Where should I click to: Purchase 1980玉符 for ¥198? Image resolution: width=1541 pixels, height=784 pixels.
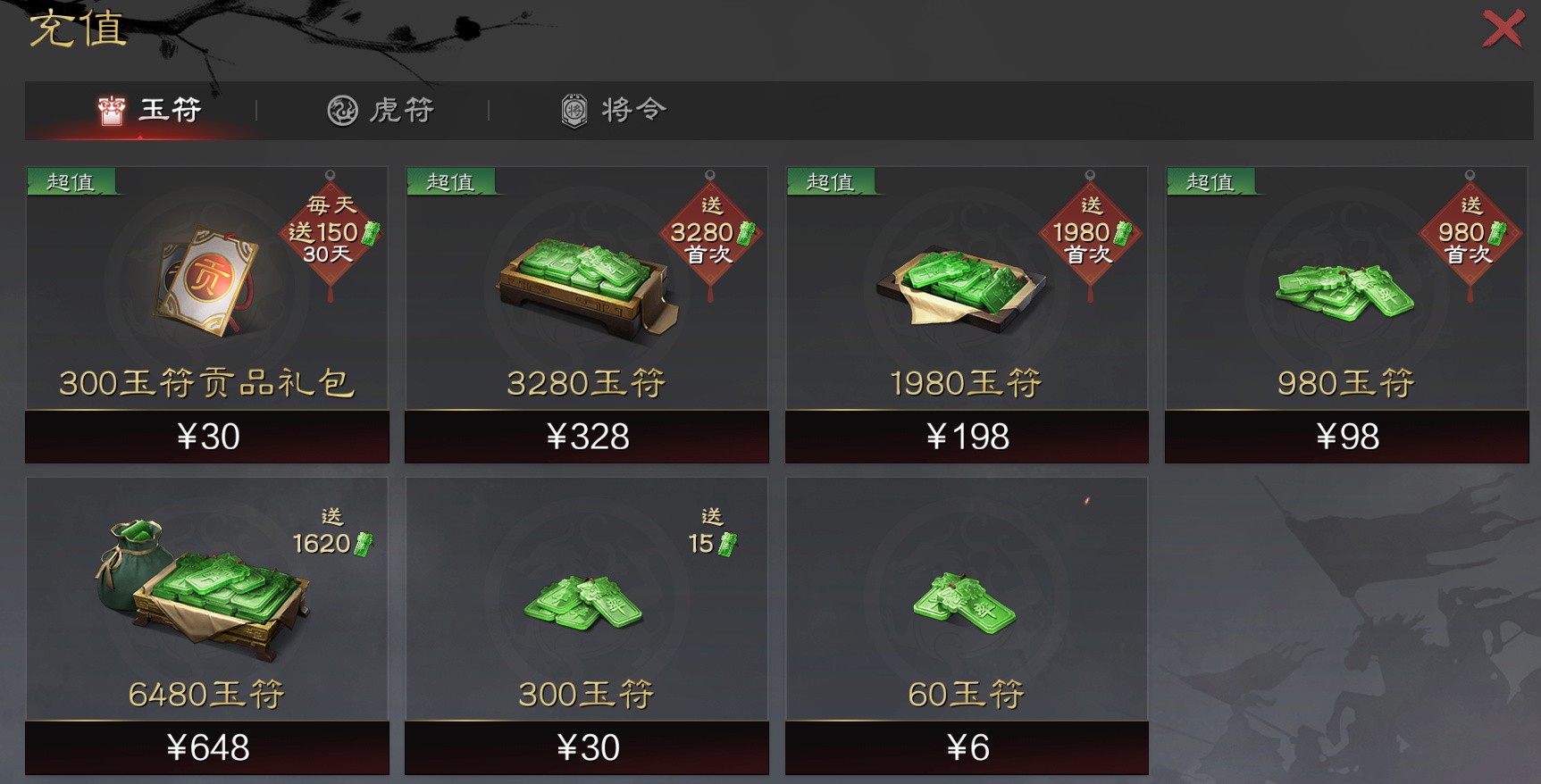[967, 437]
